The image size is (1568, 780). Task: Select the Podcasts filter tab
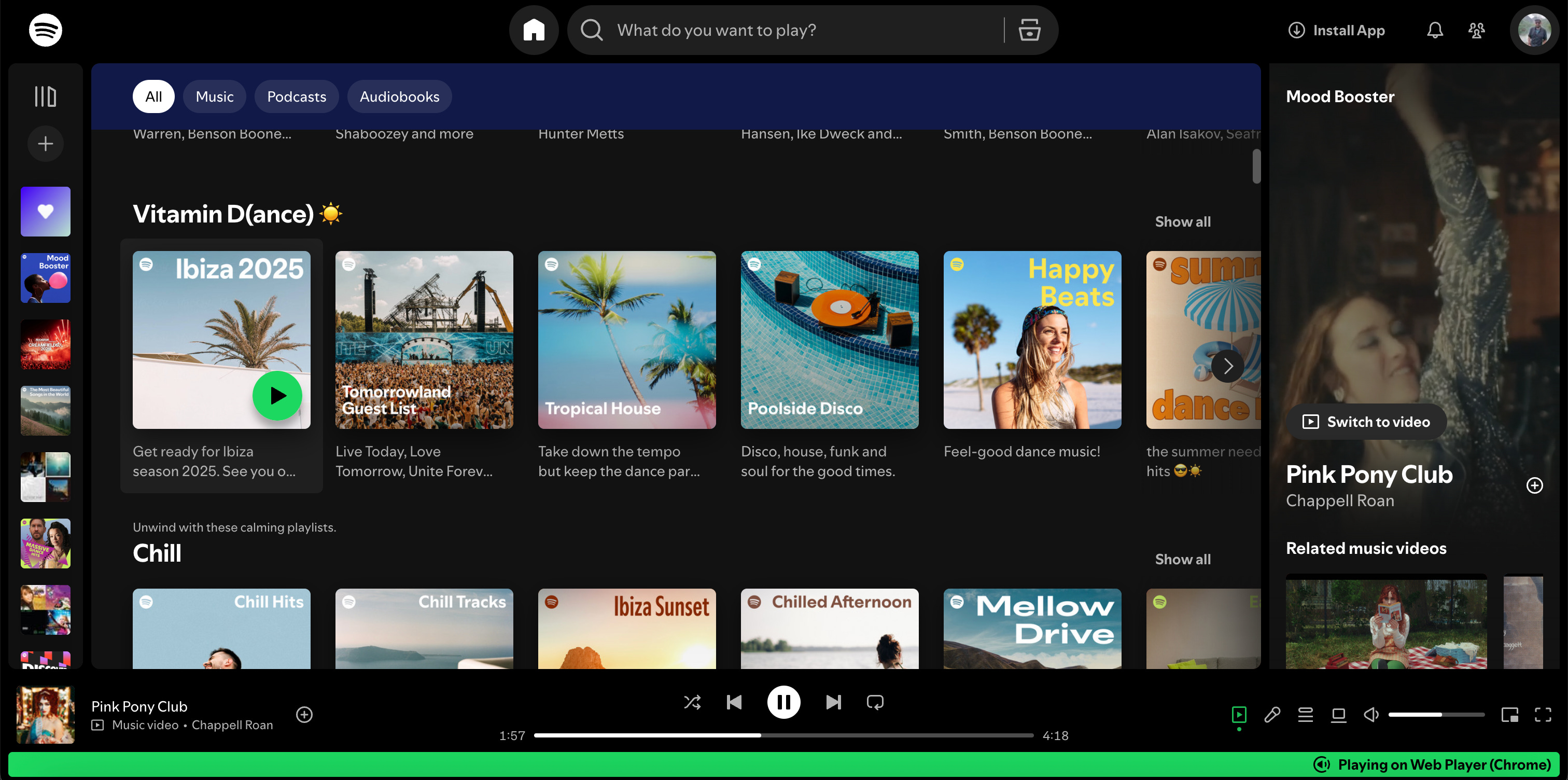tap(297, 96)
